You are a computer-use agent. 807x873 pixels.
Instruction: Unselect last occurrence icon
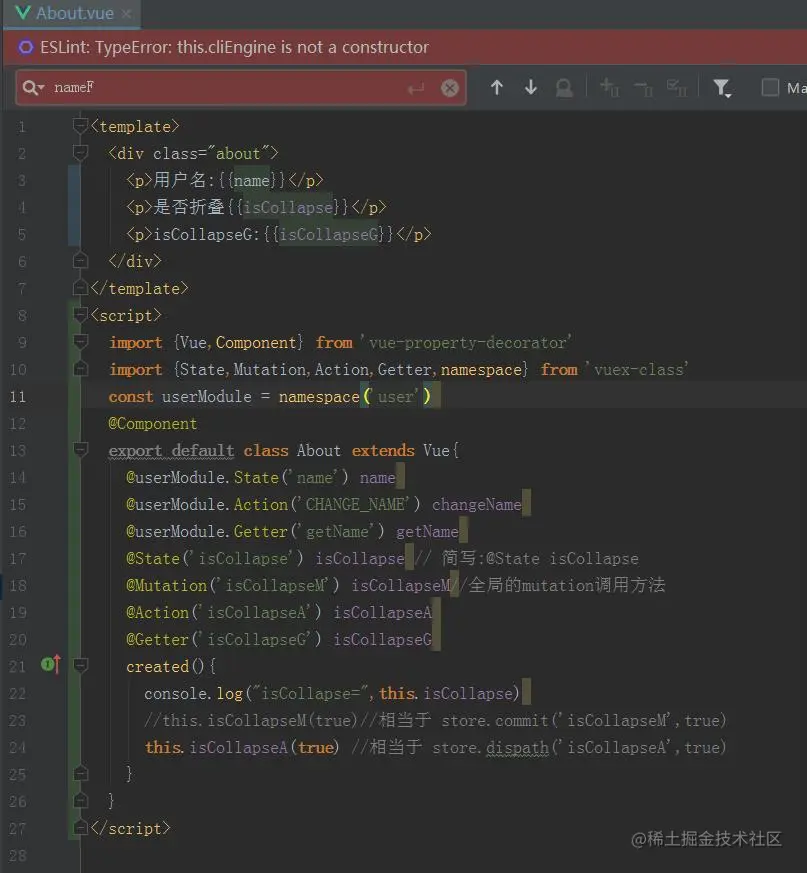tap(643, 88)
